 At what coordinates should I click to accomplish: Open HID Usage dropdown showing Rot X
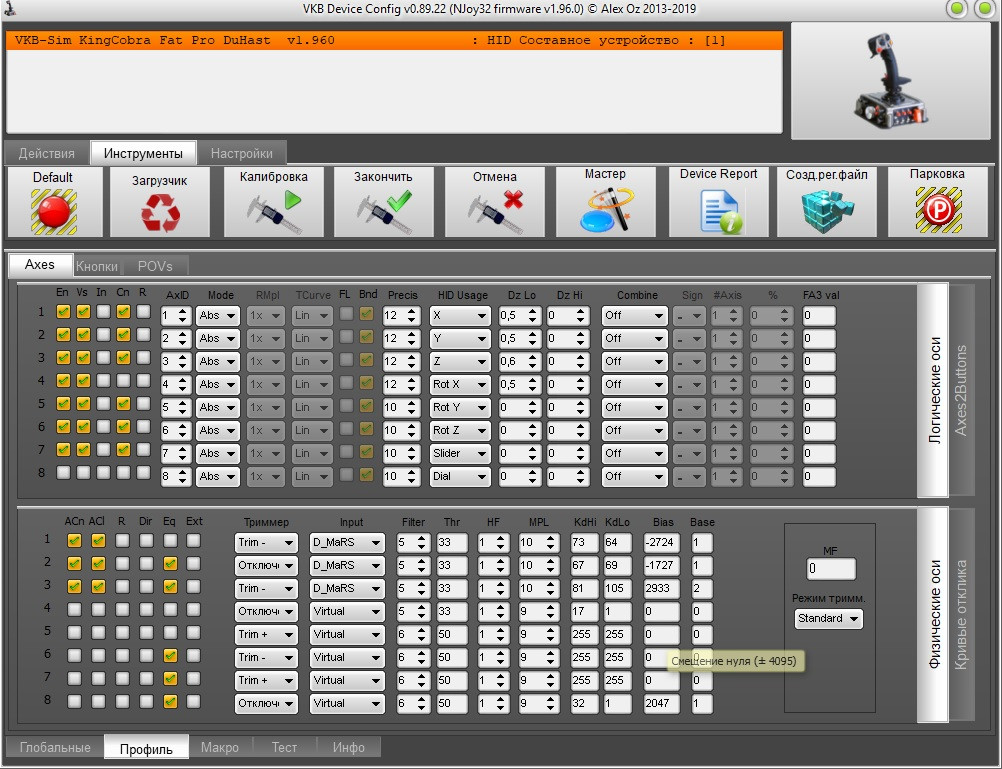pyautogui.click(x=459, y=385)
